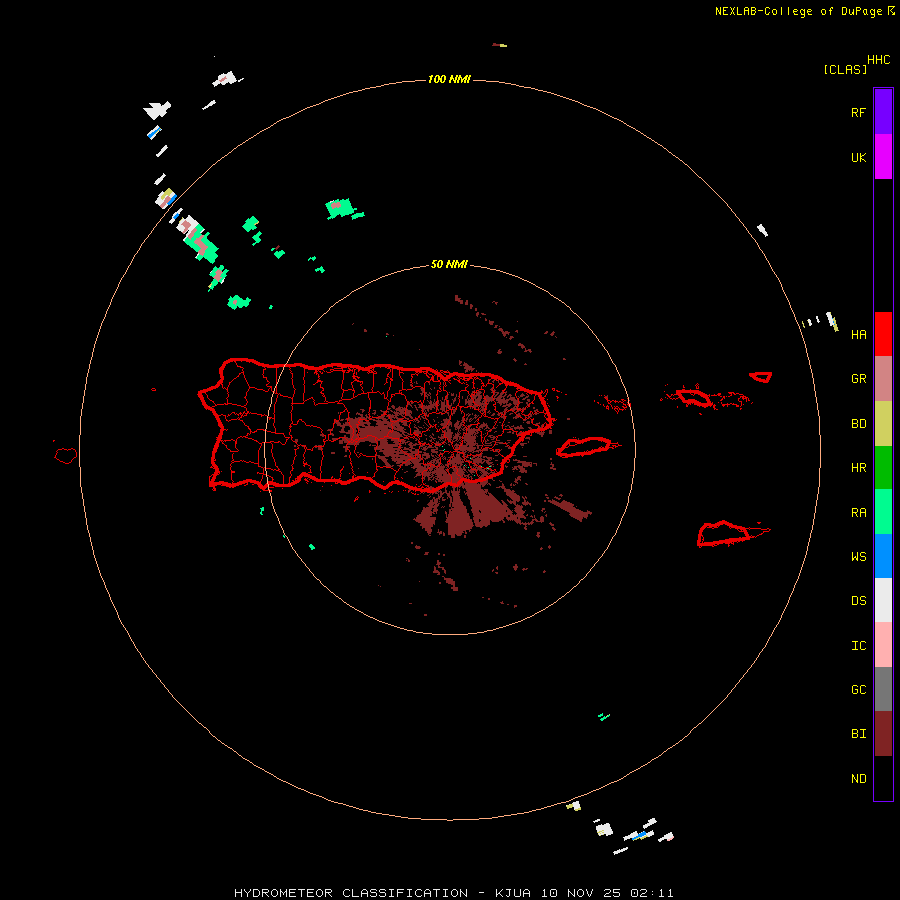Click the [CLAS] units label
Viewport: 900px width, 900px height.
coord(845,69)
